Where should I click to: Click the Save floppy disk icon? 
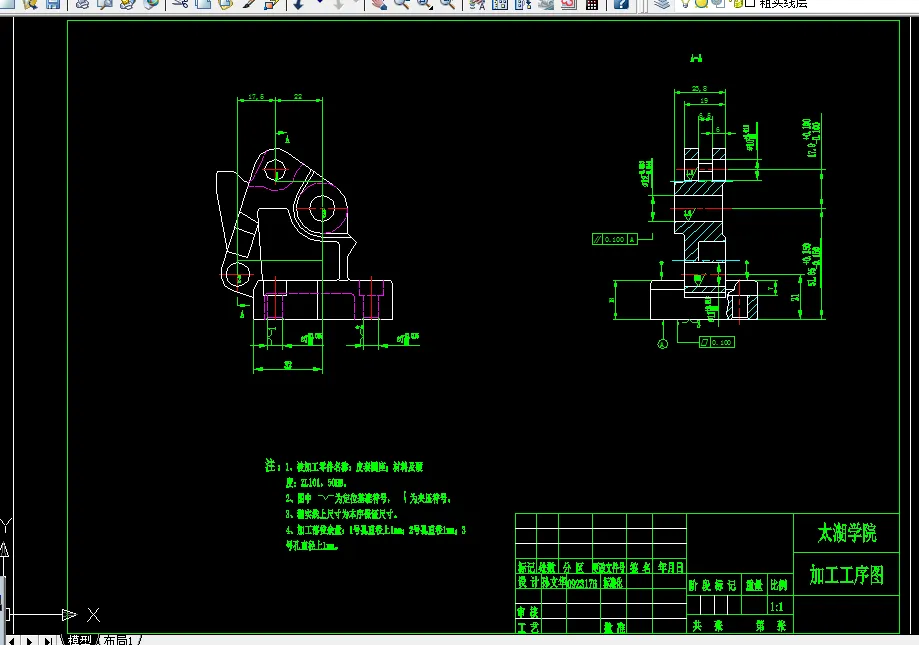tap(53, 4)
